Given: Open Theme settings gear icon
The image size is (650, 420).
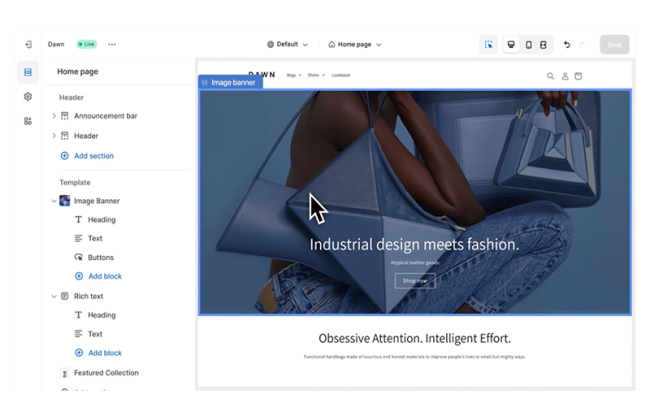Looking at the screenshot, I should point(28,97).
